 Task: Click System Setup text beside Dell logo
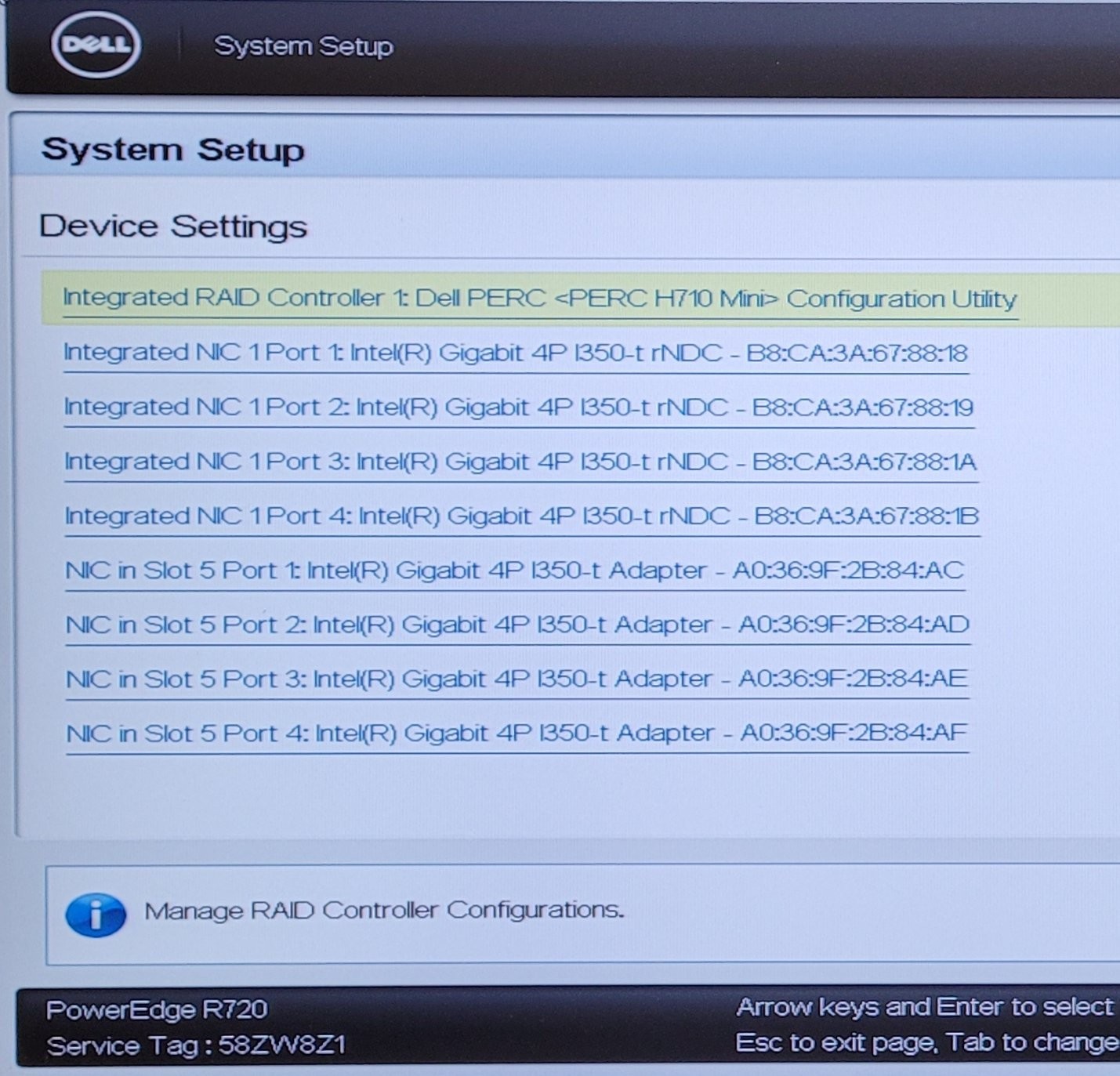point(304,46)
